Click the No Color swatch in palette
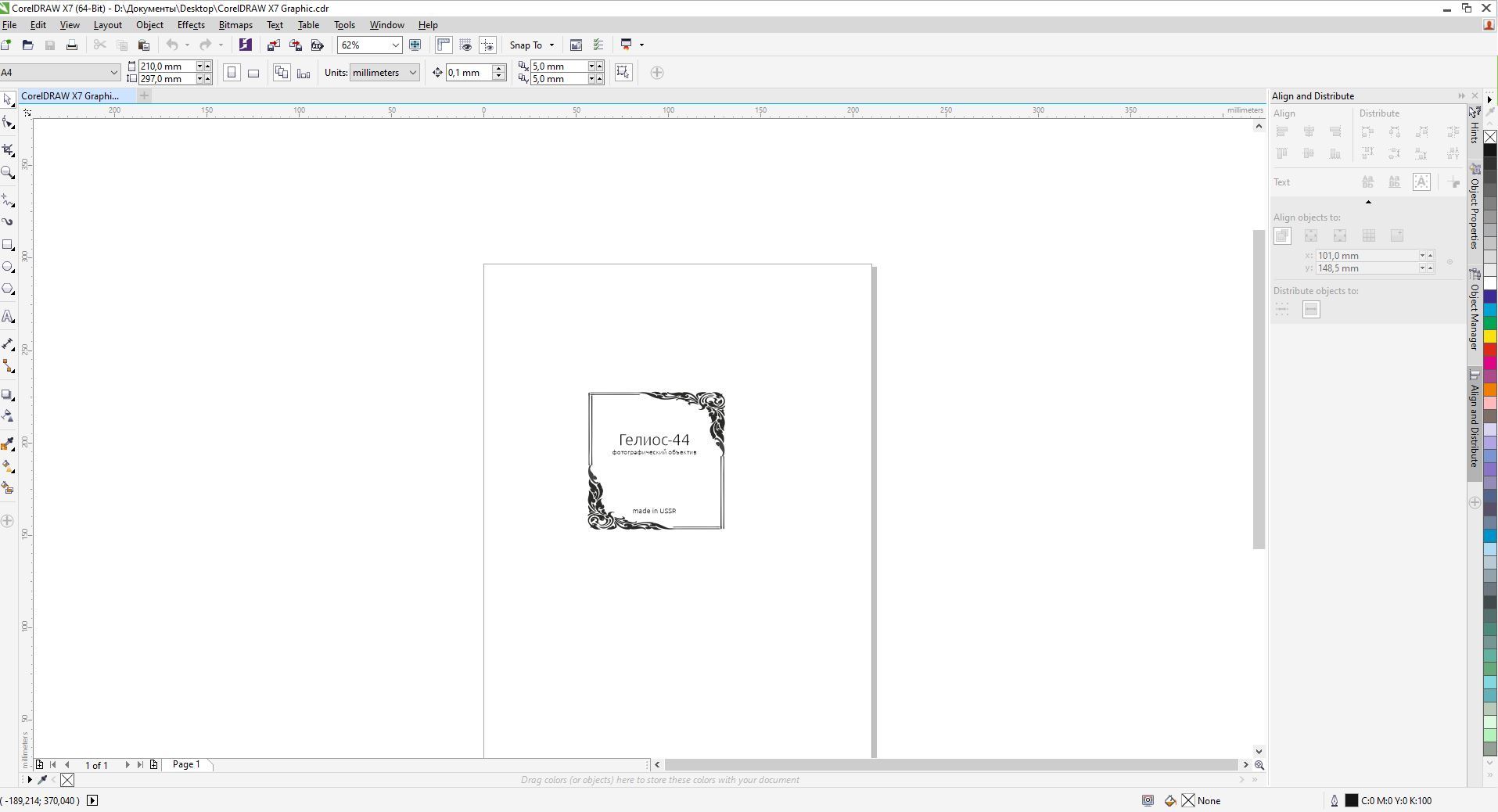Image resolution: width=1498 pixels, height=812 pixels. point(1490,138)
